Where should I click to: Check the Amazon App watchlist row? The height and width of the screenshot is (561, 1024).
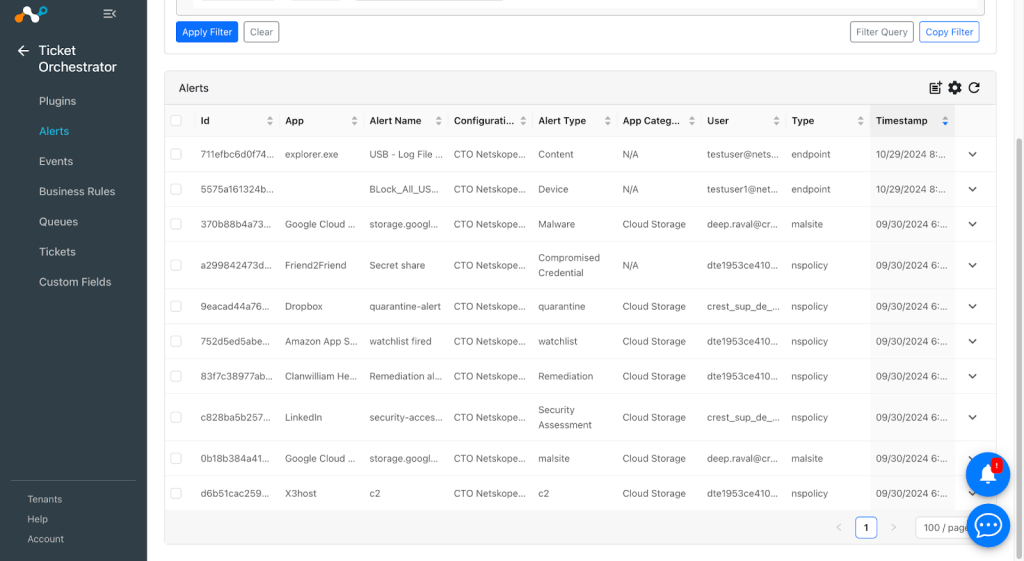(x=176, y=341)
